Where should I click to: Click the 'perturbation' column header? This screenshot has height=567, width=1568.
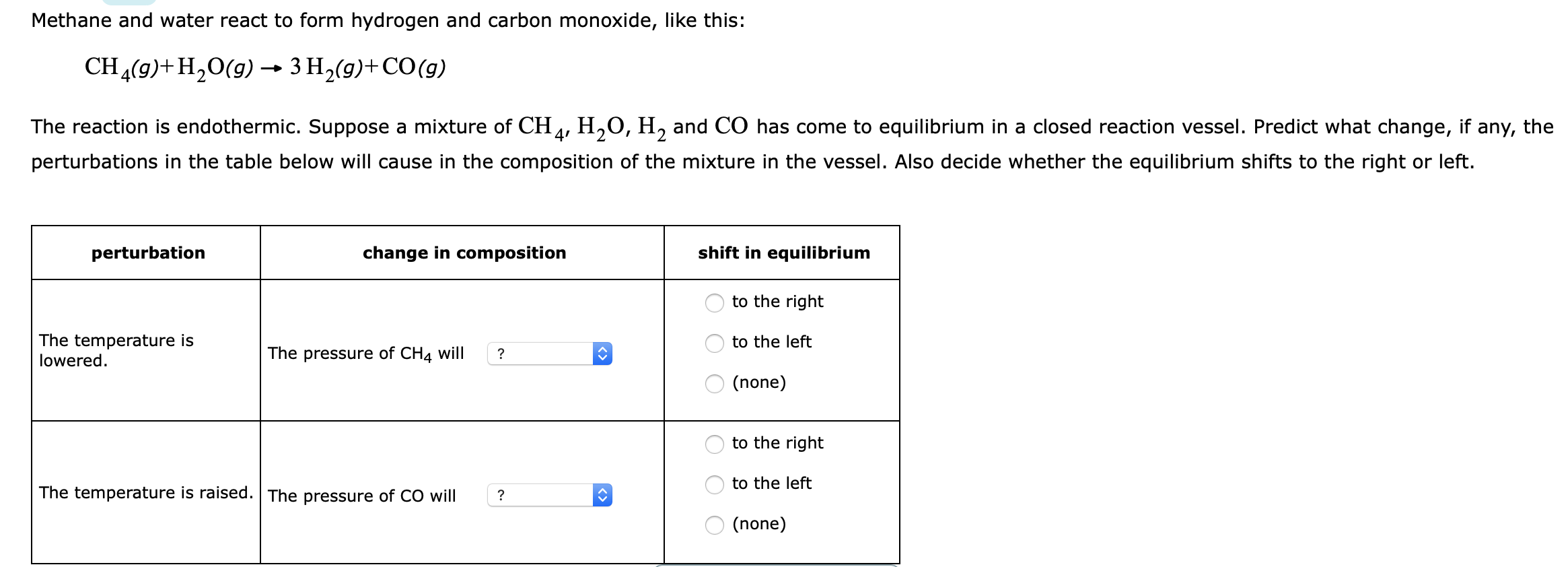point(147,253)
